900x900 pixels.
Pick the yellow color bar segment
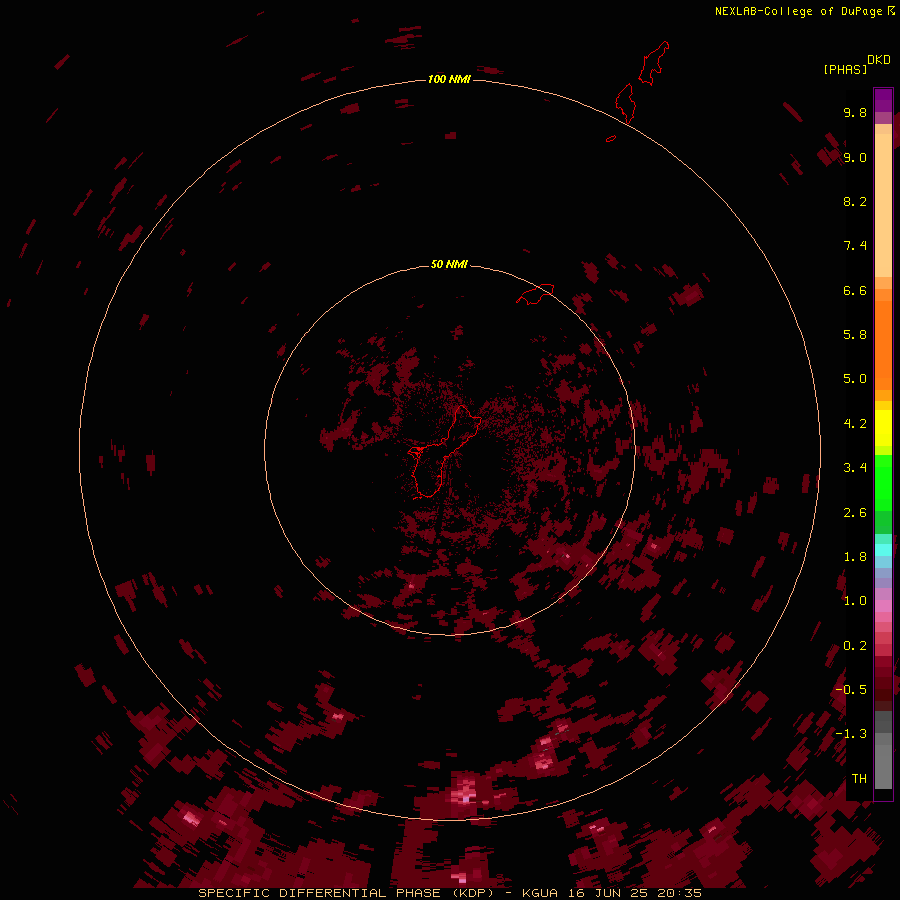(x=883, y=428)
